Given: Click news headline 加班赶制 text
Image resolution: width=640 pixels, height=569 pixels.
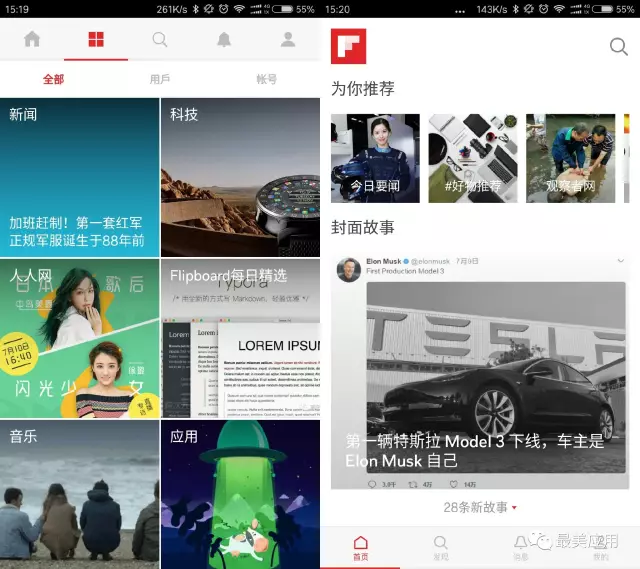Looking at the screenshot, I should pos(77,231).
